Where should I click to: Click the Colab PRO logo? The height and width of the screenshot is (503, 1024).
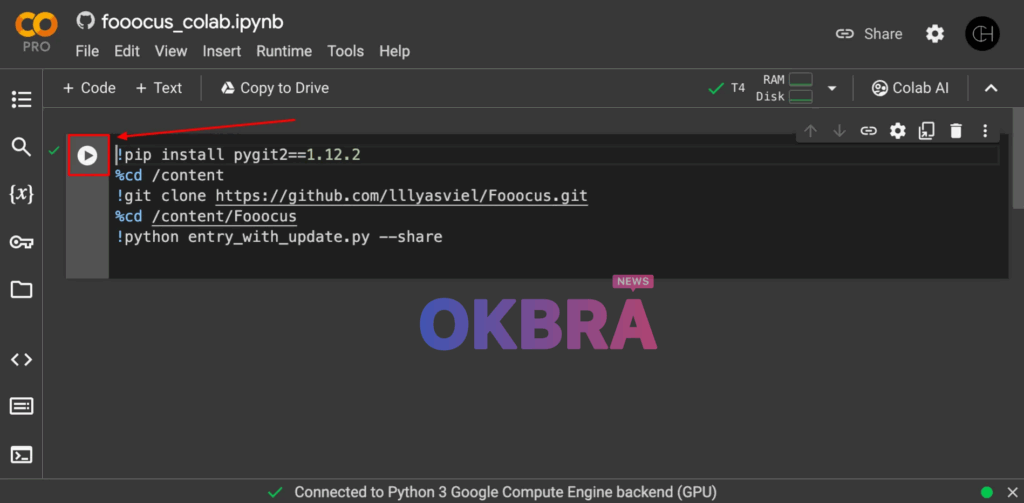pos(37,32)
